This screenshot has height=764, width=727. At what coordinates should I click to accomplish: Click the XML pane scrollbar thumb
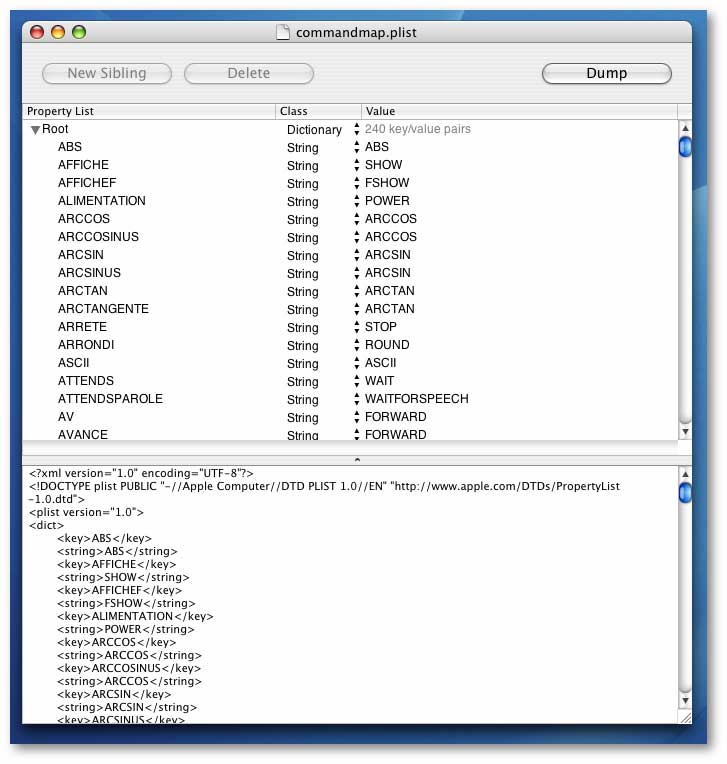tap(685, 492)
